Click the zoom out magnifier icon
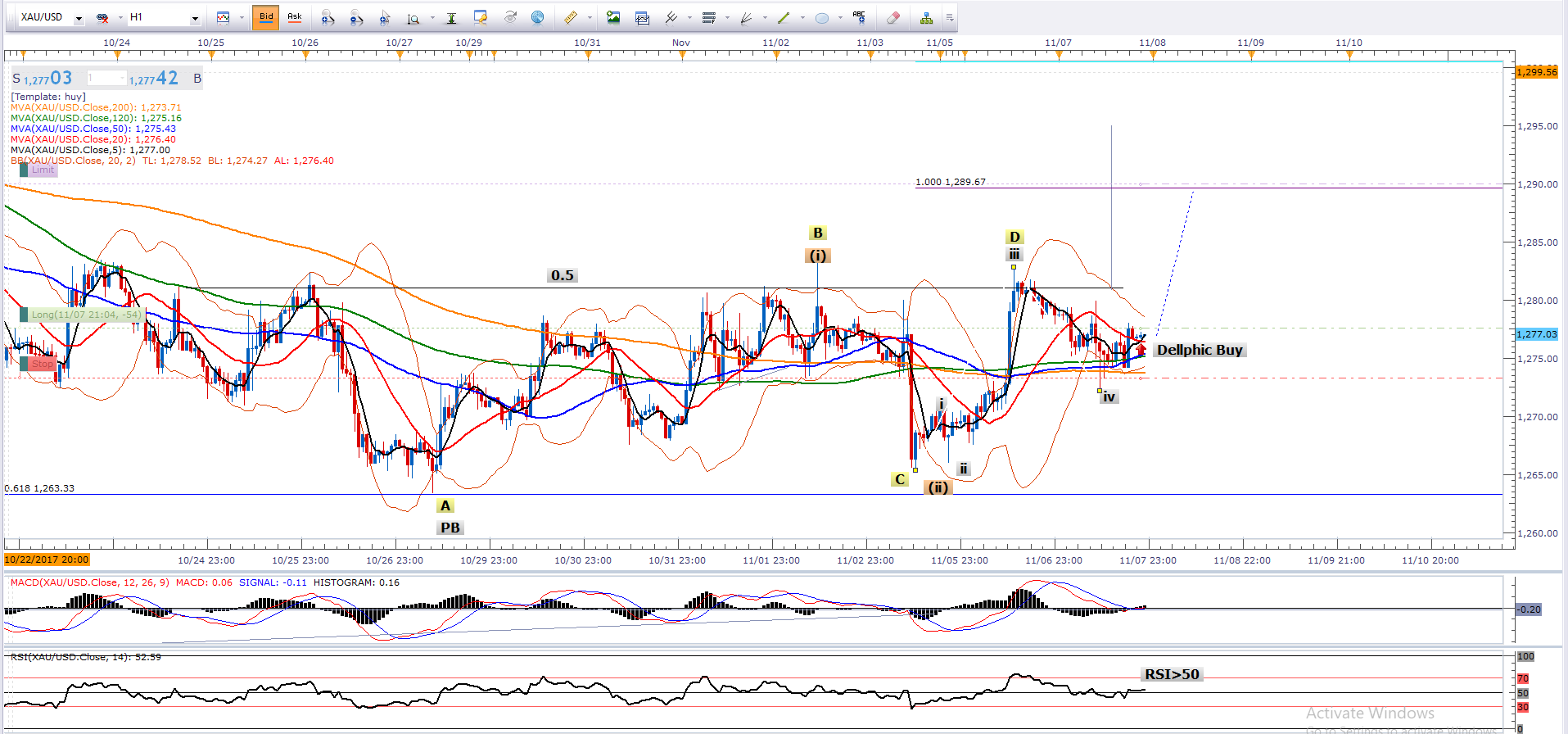The height and width of the screenshot is (734, 1568). (x=356, y=17)
